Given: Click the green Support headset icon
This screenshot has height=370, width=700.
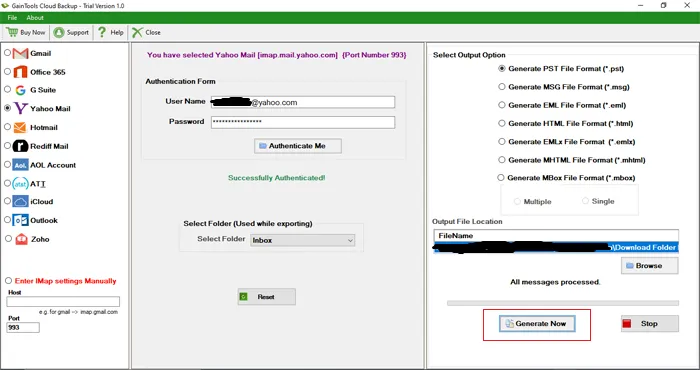Looking at the screenshot, I should [59, 32].
